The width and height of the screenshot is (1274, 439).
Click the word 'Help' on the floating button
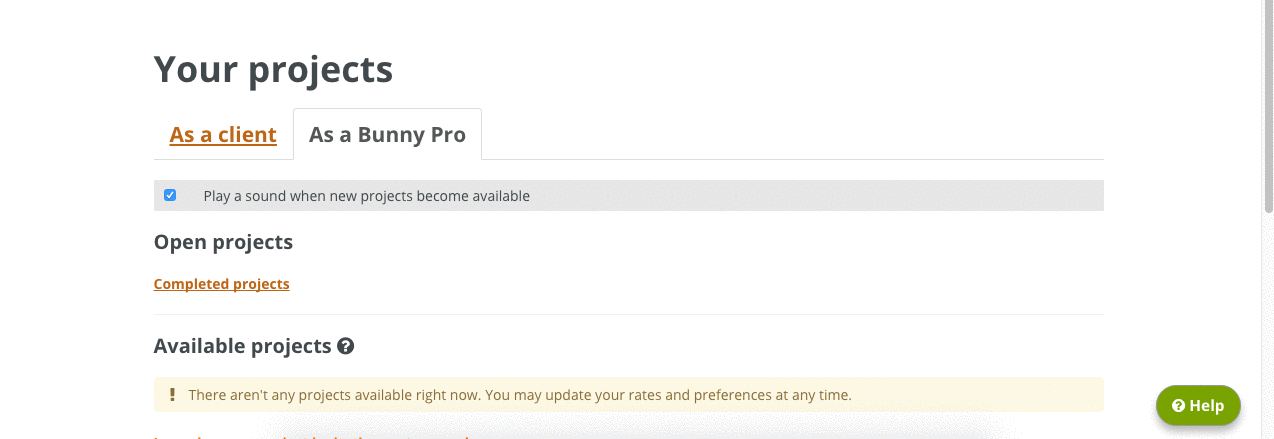[x=1206, y=406]
